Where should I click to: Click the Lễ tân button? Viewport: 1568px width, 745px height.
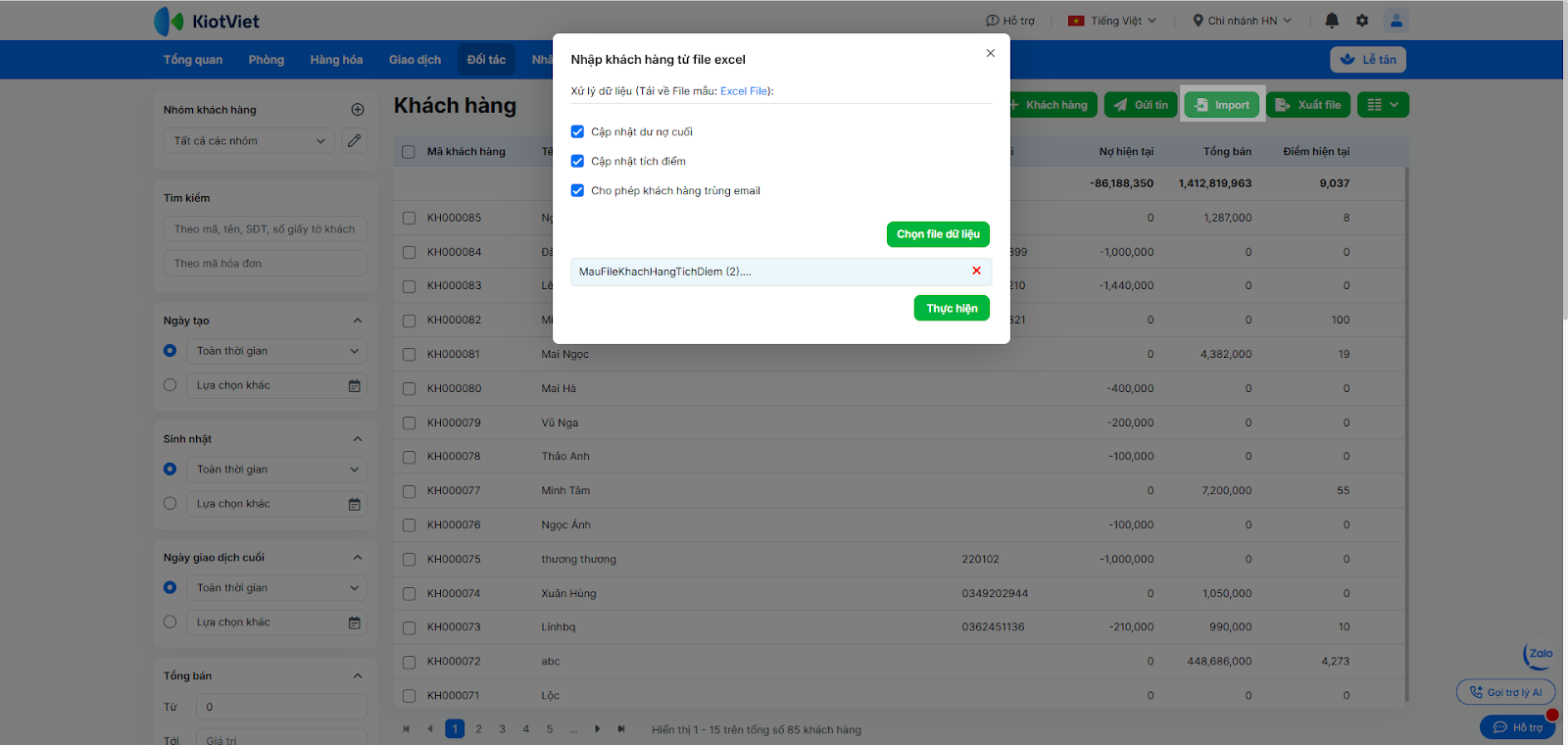(x=1368, y=60)
